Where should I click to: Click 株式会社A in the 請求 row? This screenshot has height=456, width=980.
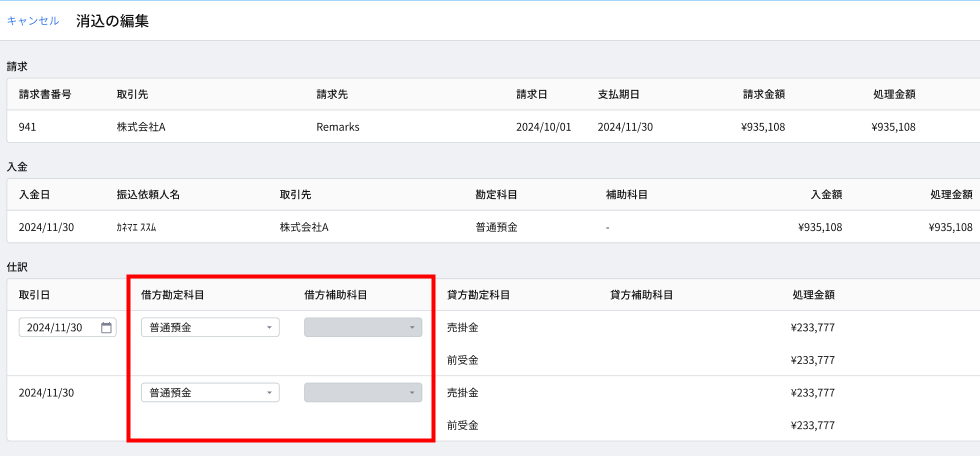point(141,127)
